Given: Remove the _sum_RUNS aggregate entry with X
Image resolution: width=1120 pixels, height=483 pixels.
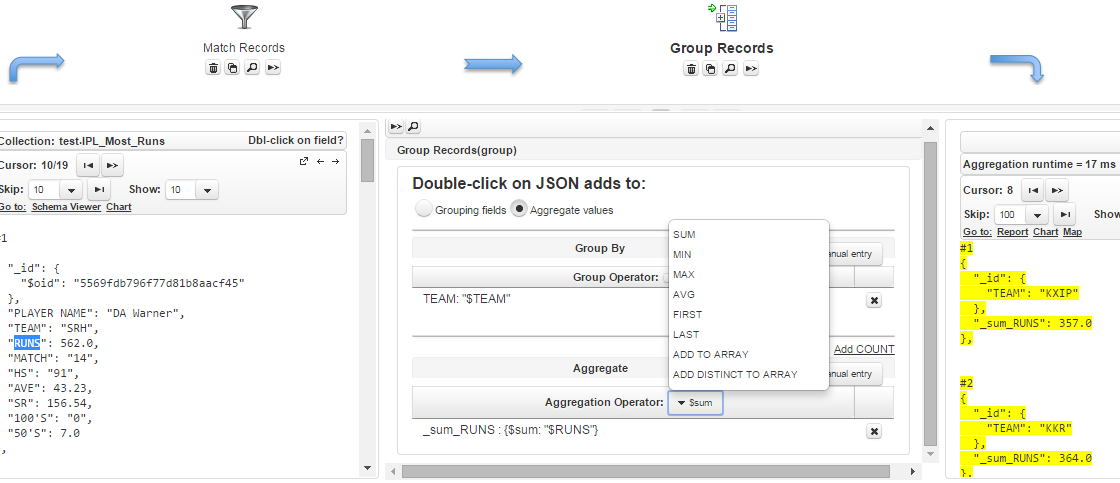Looking at the screenshot, I should [873, 431].
